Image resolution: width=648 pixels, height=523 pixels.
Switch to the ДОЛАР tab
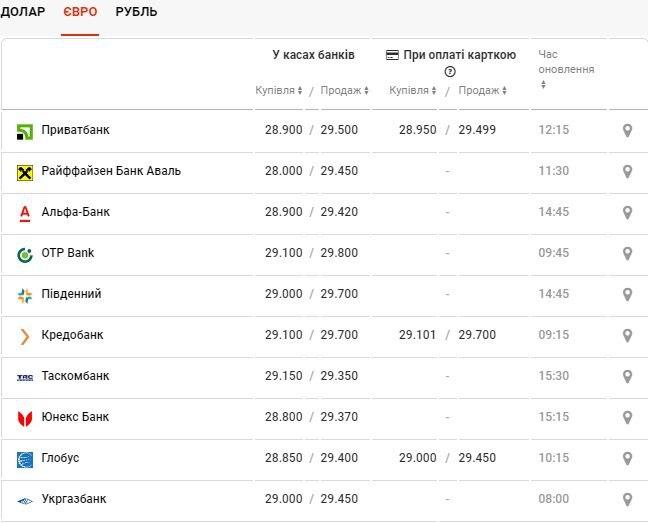(x=23, y=13)
